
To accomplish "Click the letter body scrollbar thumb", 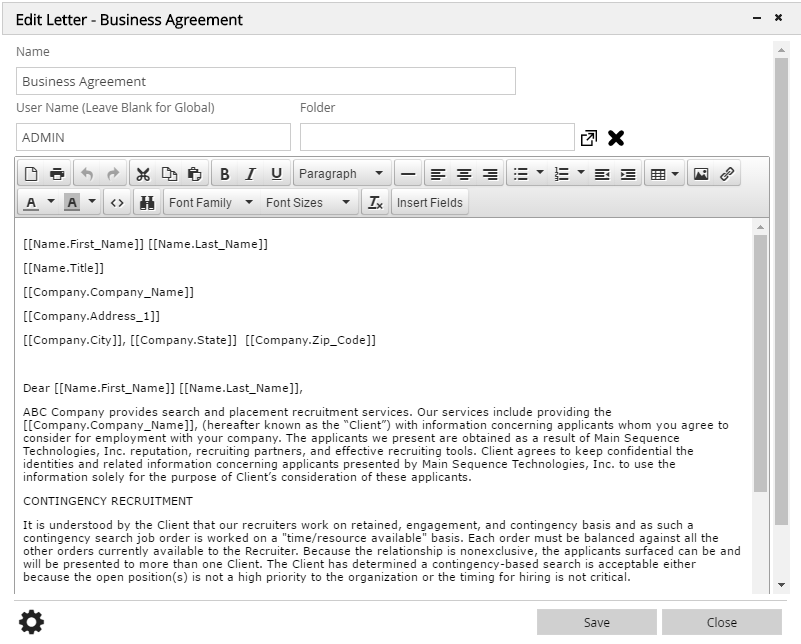I will tap(760, 364).
